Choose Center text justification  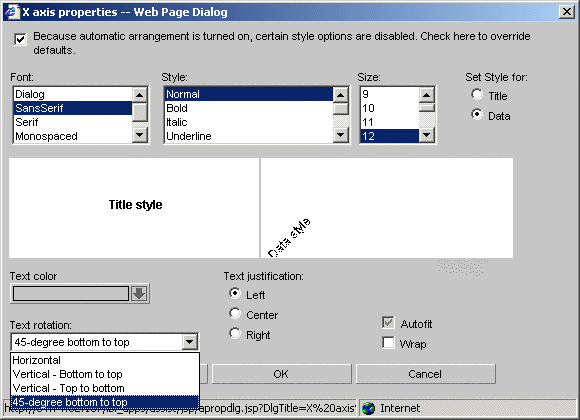tap(235, 313)
